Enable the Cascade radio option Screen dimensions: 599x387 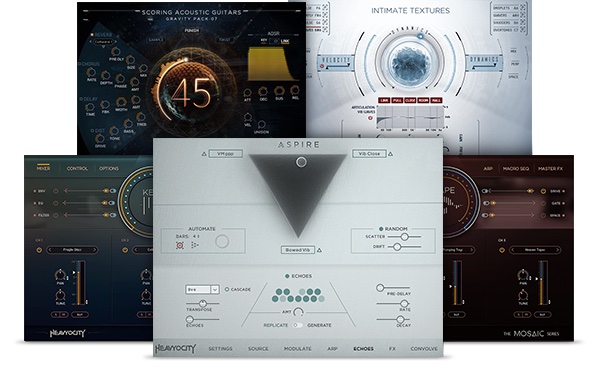(x=227, y=289)
